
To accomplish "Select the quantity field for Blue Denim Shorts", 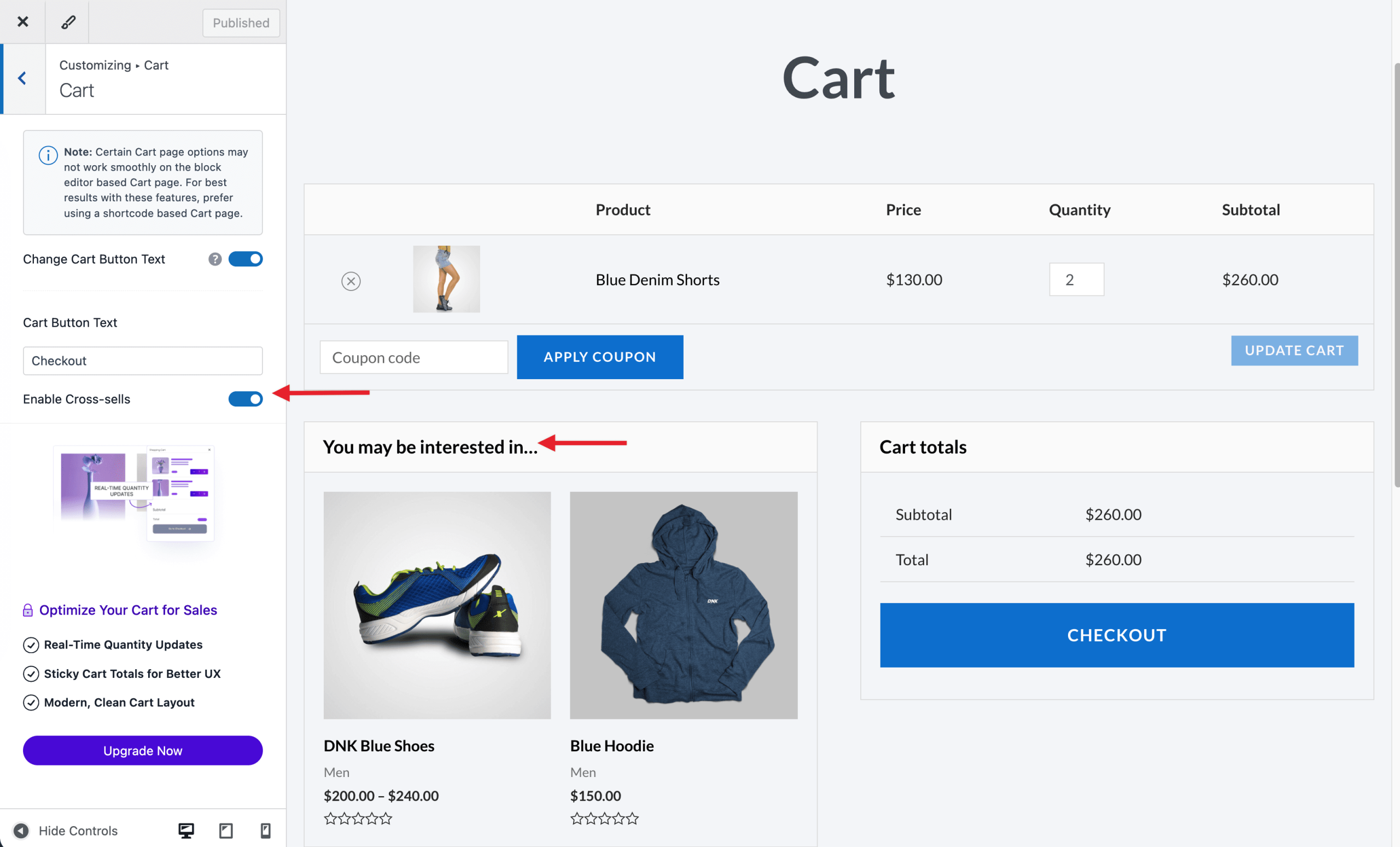I will point(1076,280).
